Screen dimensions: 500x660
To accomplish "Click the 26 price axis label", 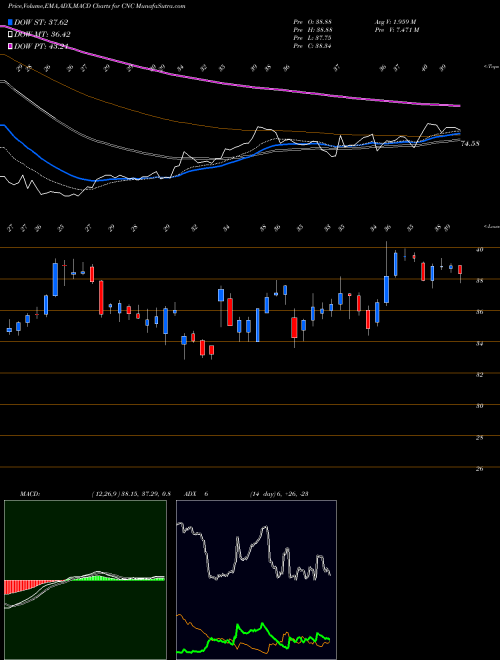I will click(479, 469).
